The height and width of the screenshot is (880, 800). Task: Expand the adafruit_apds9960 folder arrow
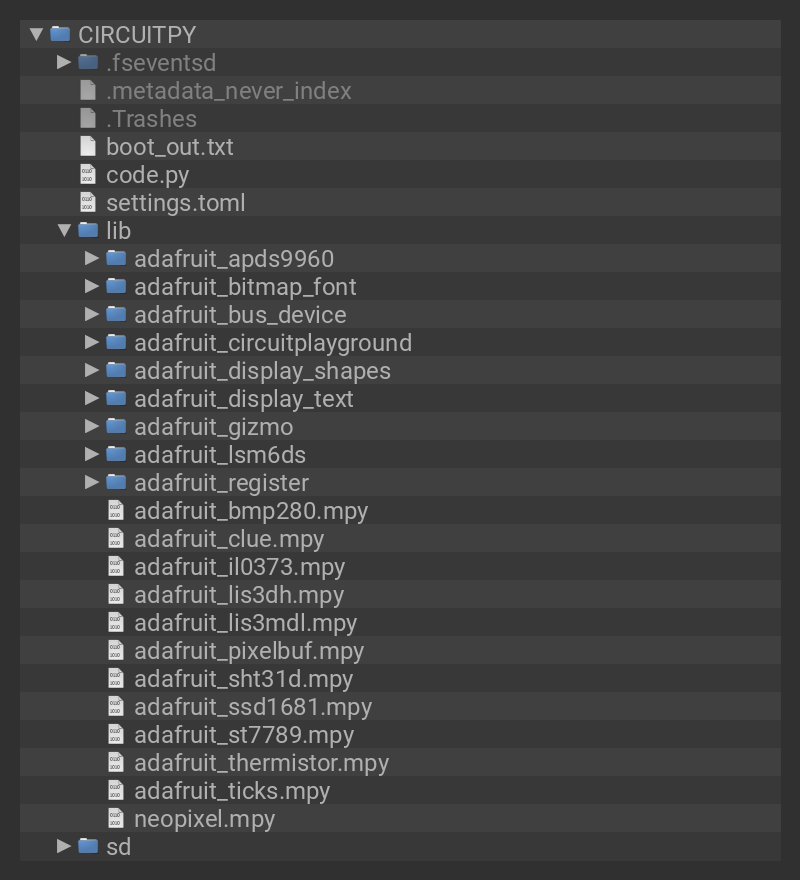coord(92,258)
